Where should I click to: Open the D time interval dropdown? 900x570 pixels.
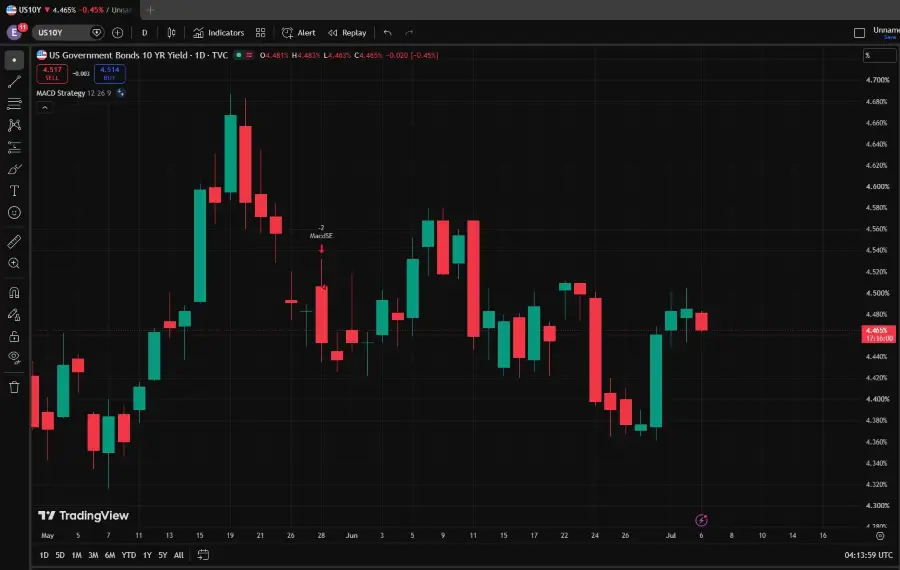(145, 33)
